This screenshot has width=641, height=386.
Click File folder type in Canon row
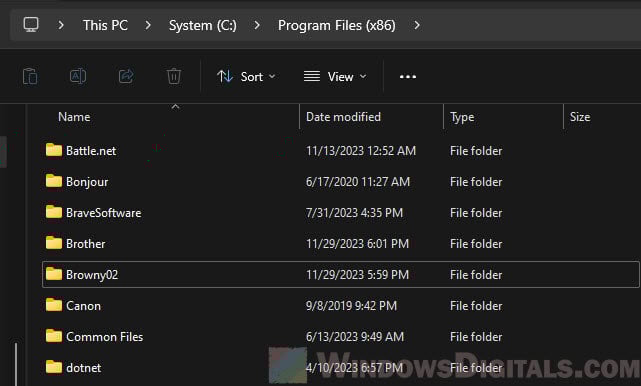[x=476, y=306]
